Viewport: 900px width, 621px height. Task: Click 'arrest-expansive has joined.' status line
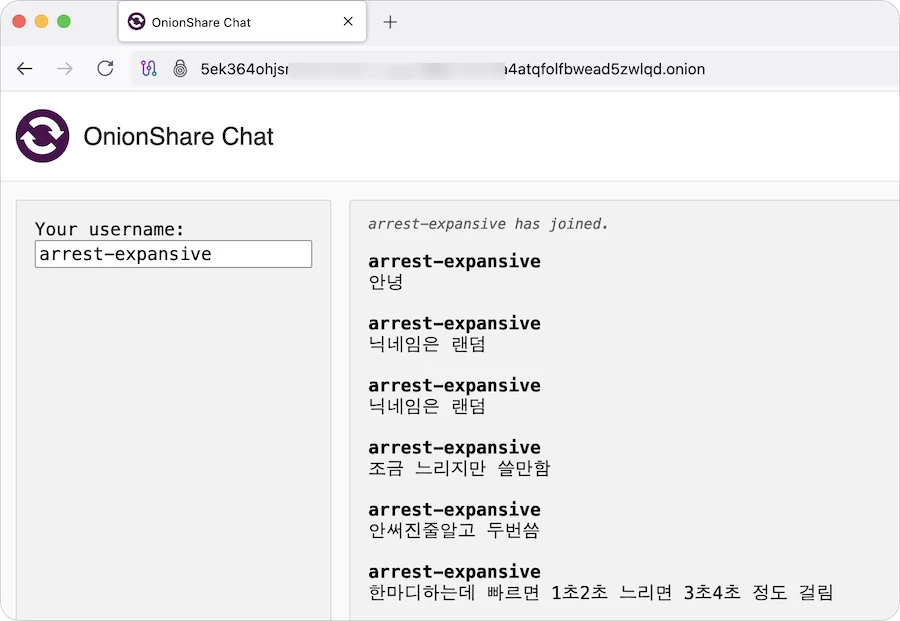[x=488, y=224]
